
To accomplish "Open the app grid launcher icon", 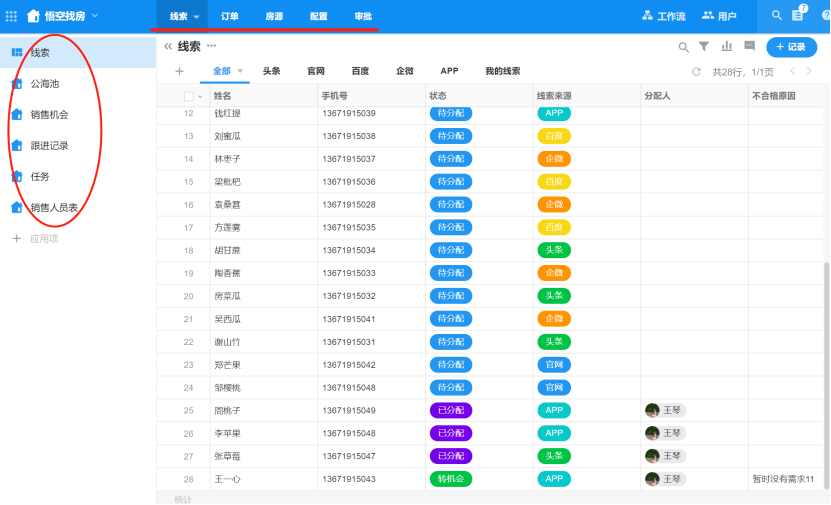I will pos(12,16).
